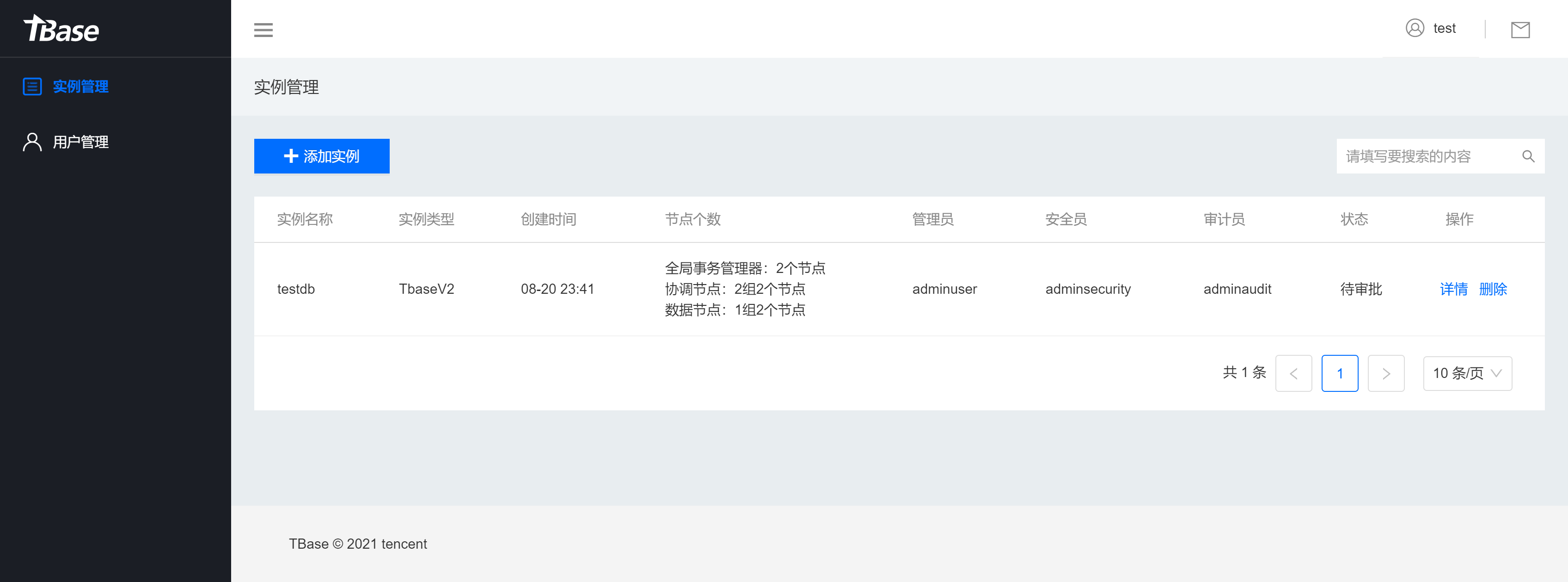Viewport: 1568px width, 582px height.
Task: Select the 用户管理 sidebar icon
Action: 31,142
